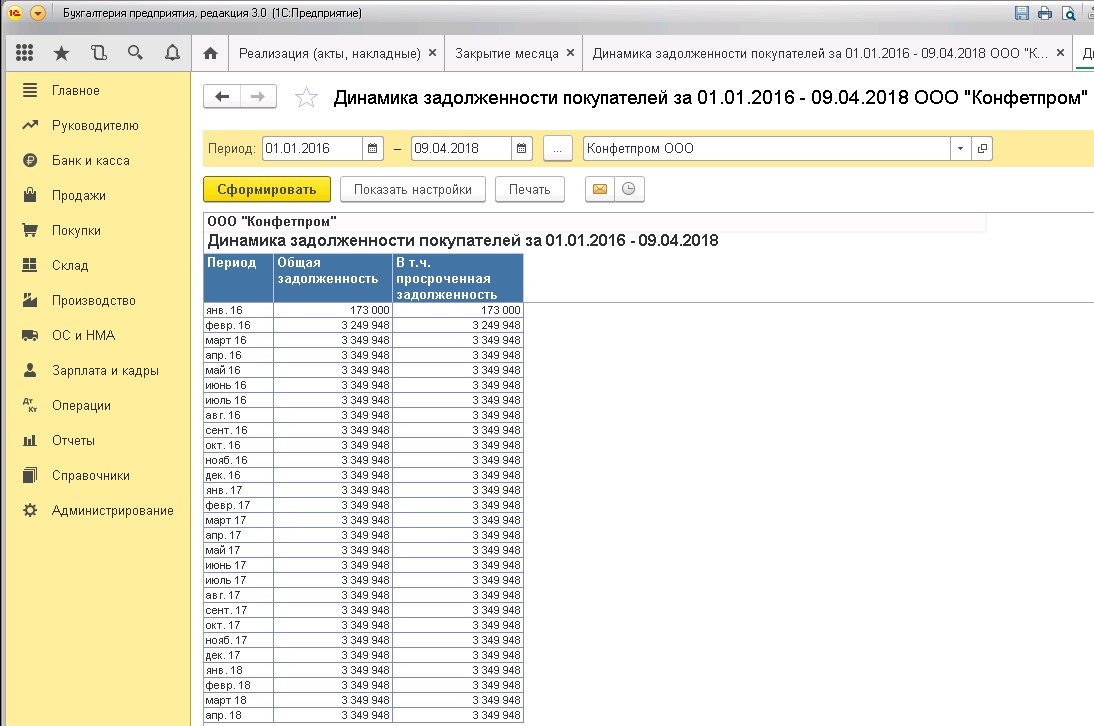Click the save diskette icon
The image size is (1094, 726).
click(1021, 13)
